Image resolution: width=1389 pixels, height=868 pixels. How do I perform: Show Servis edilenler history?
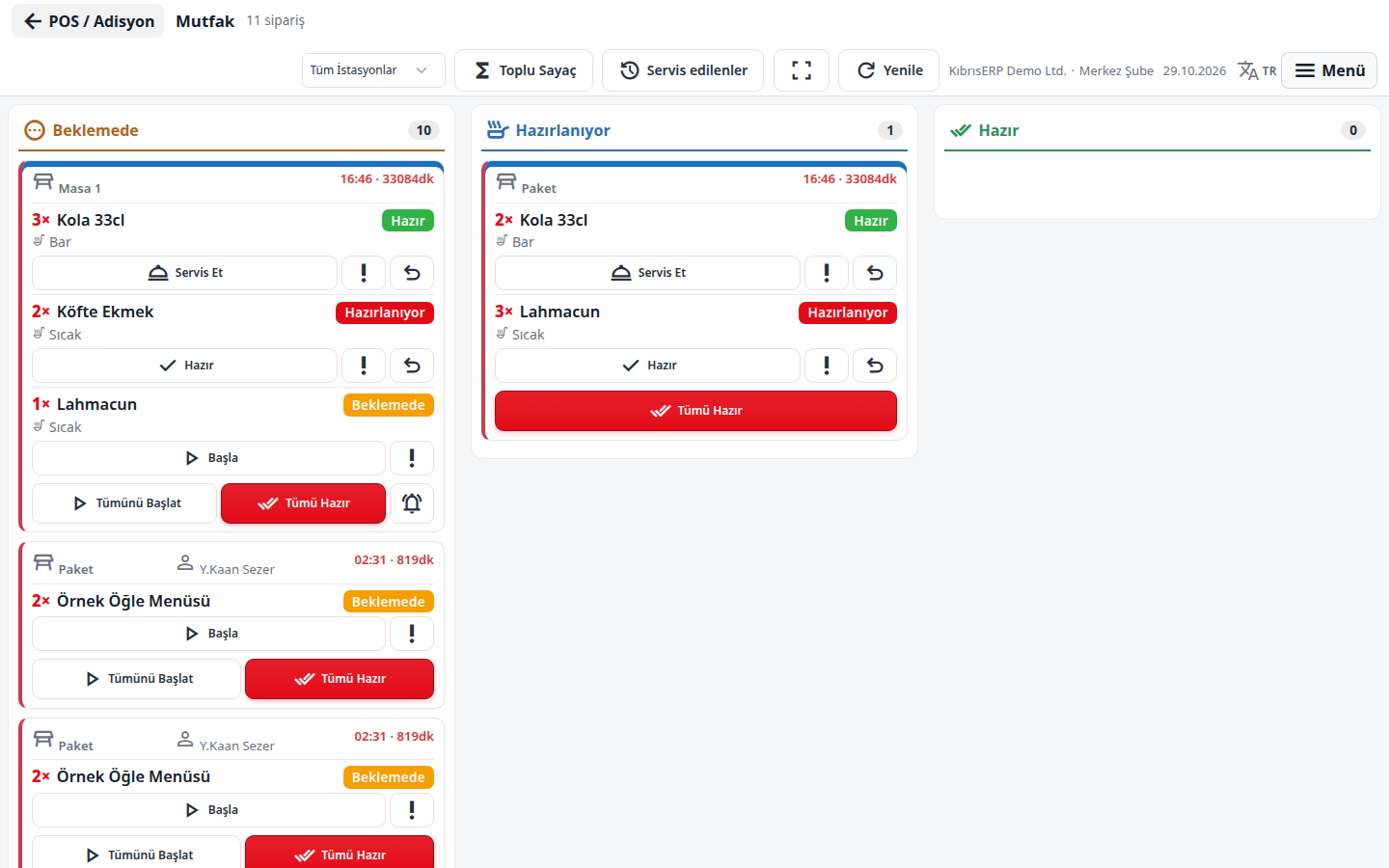tap(683, 70)
